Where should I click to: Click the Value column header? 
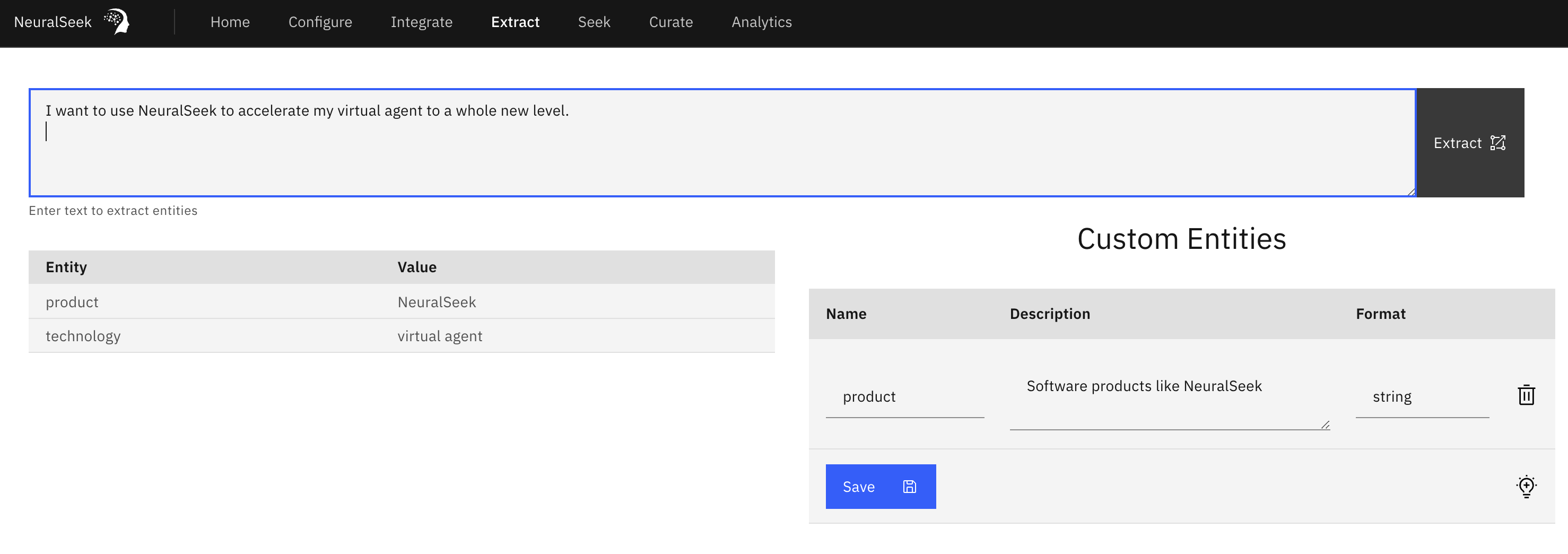click(x=417, y=267)
